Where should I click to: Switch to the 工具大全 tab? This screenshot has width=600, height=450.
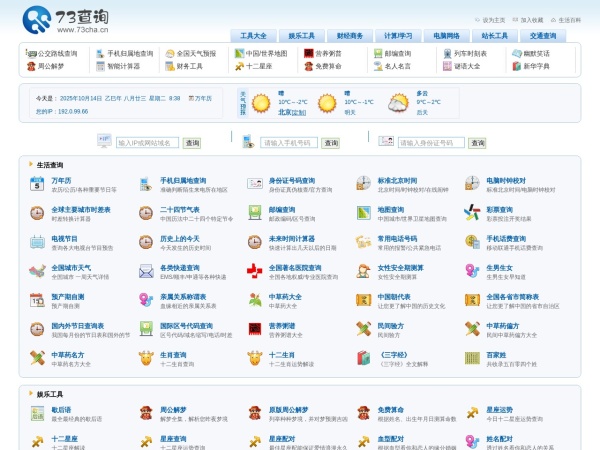tap(253, 36)
